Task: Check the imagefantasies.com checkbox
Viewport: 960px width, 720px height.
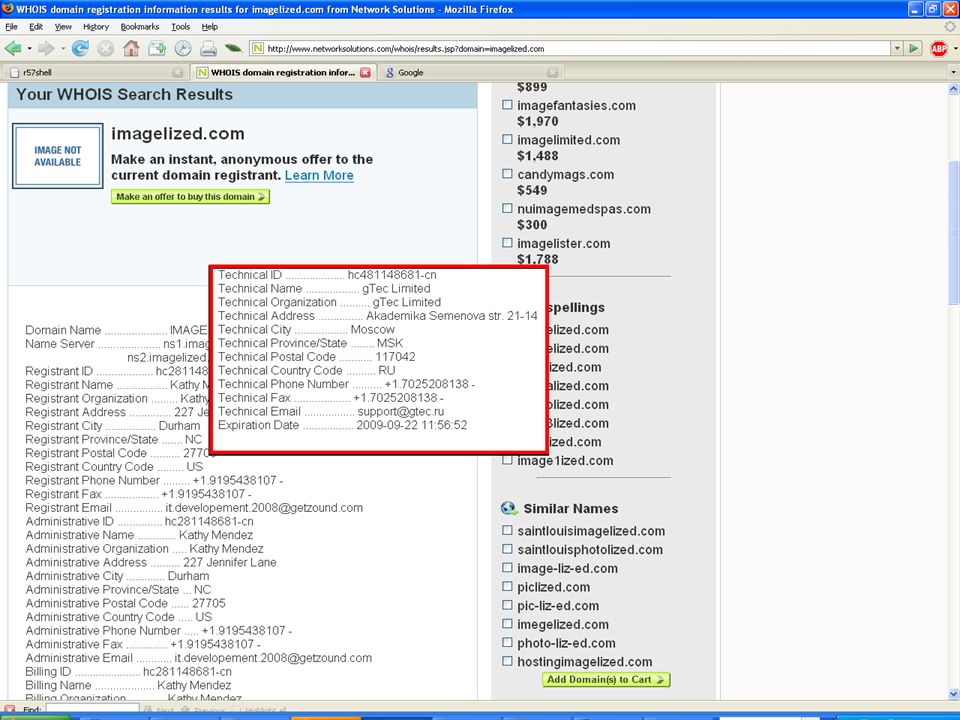Action: point(507,105)
